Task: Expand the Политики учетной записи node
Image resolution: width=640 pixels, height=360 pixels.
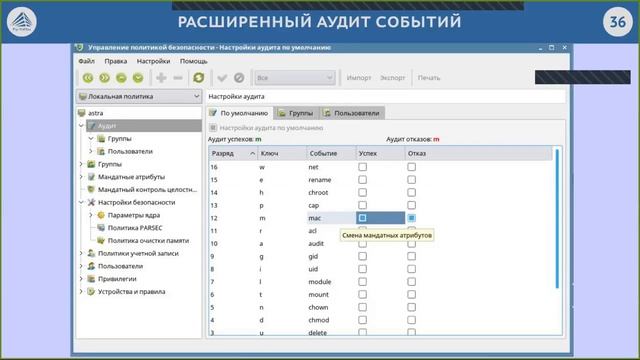Action: [81, 253]
